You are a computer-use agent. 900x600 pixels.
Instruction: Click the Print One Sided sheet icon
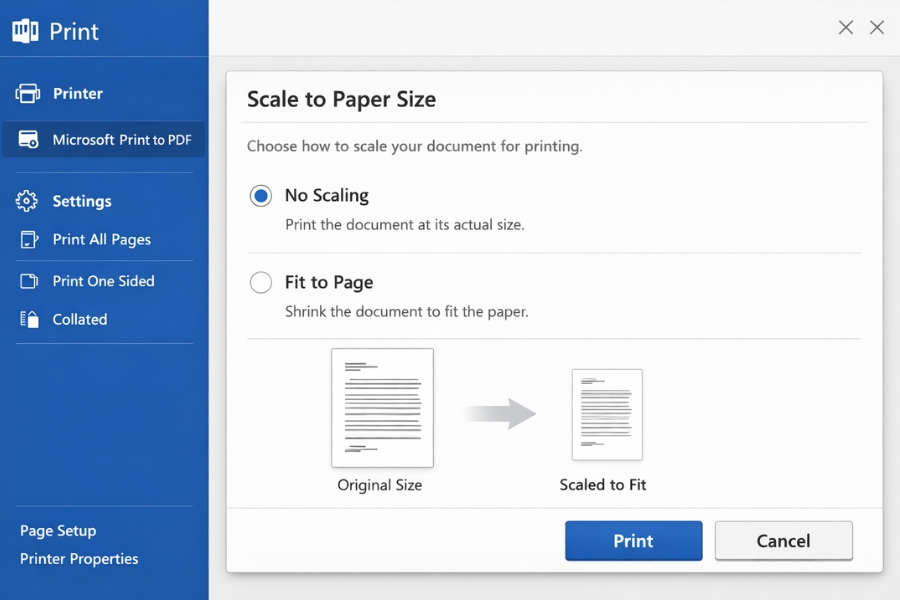[28, 281]
